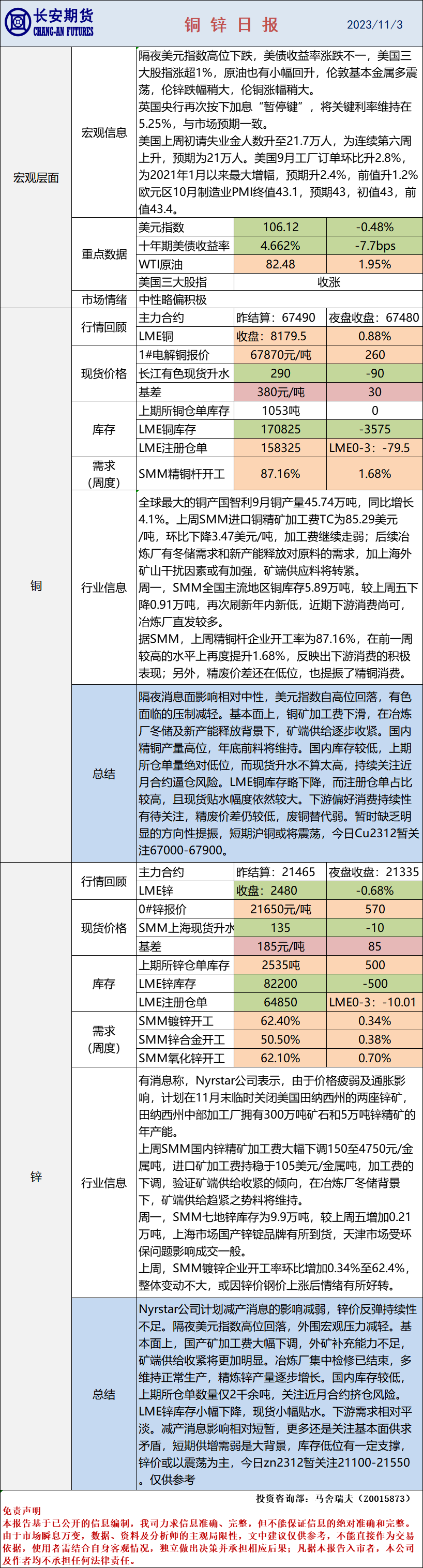423x1568 pixels.
Task: Click the -7.7bps cell
Action: click(374, 246)
